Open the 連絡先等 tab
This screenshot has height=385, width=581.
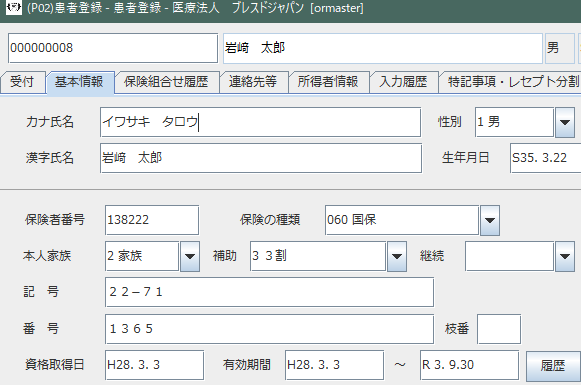coord(253,82)
